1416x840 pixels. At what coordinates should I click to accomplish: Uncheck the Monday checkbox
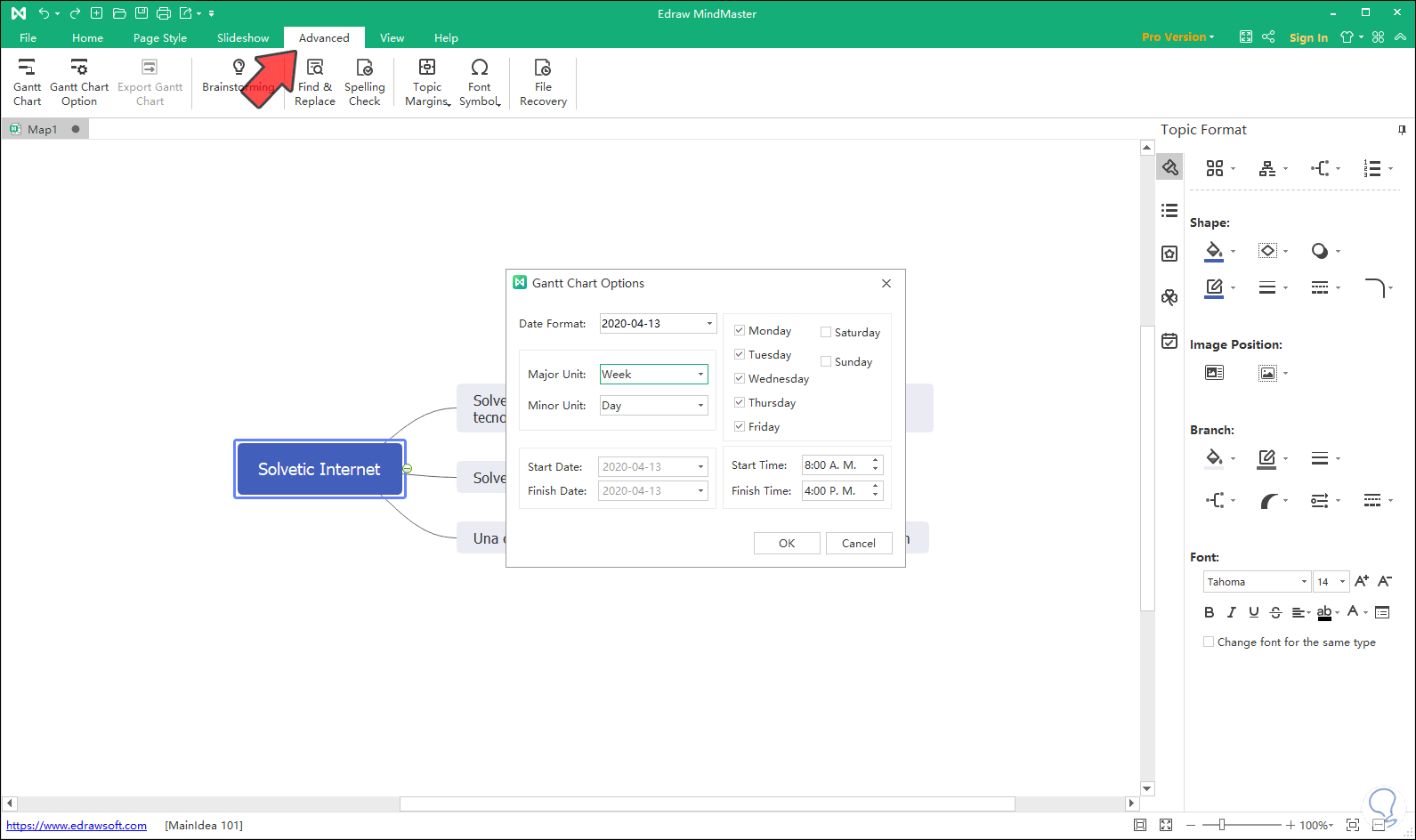[x=739, y=330]
